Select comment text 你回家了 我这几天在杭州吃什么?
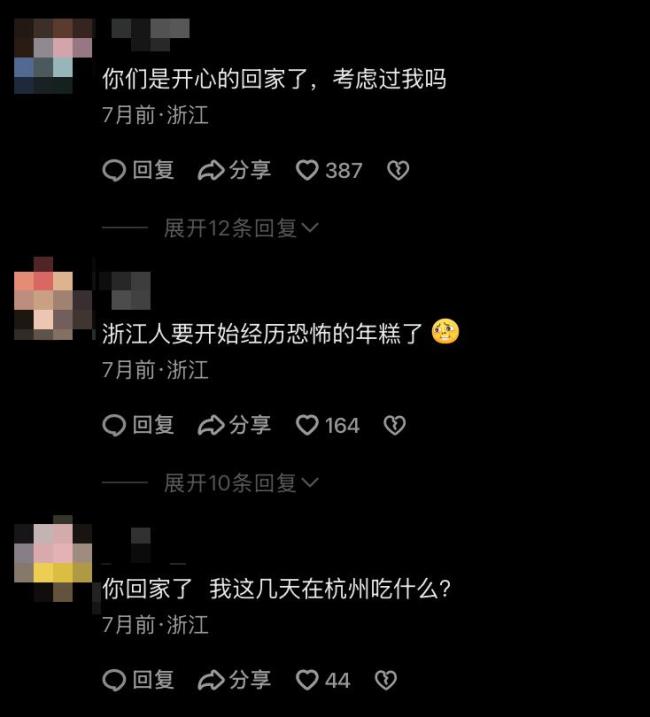The image size is (650, 717). click(277, 589)
